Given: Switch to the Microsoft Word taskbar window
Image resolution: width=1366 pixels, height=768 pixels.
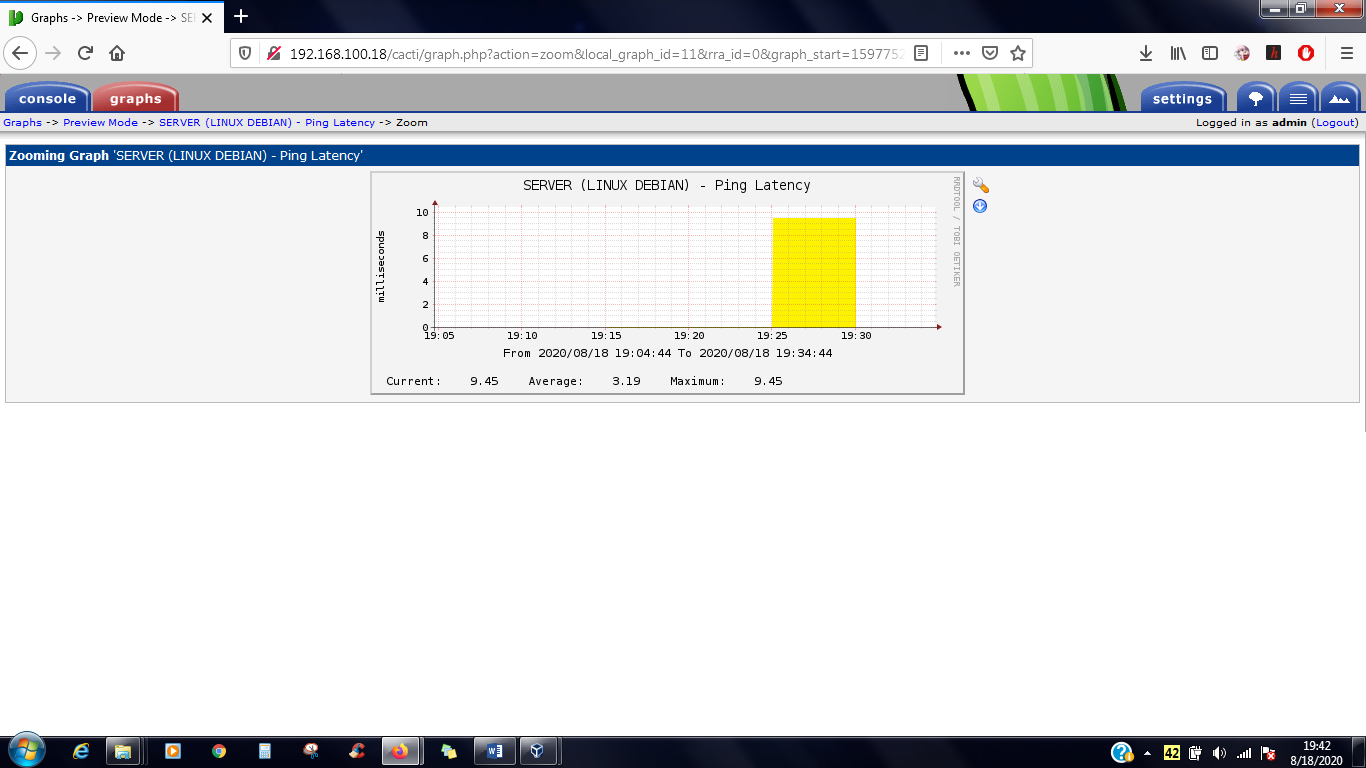Looking at the screenshot, I should [495, 751].
